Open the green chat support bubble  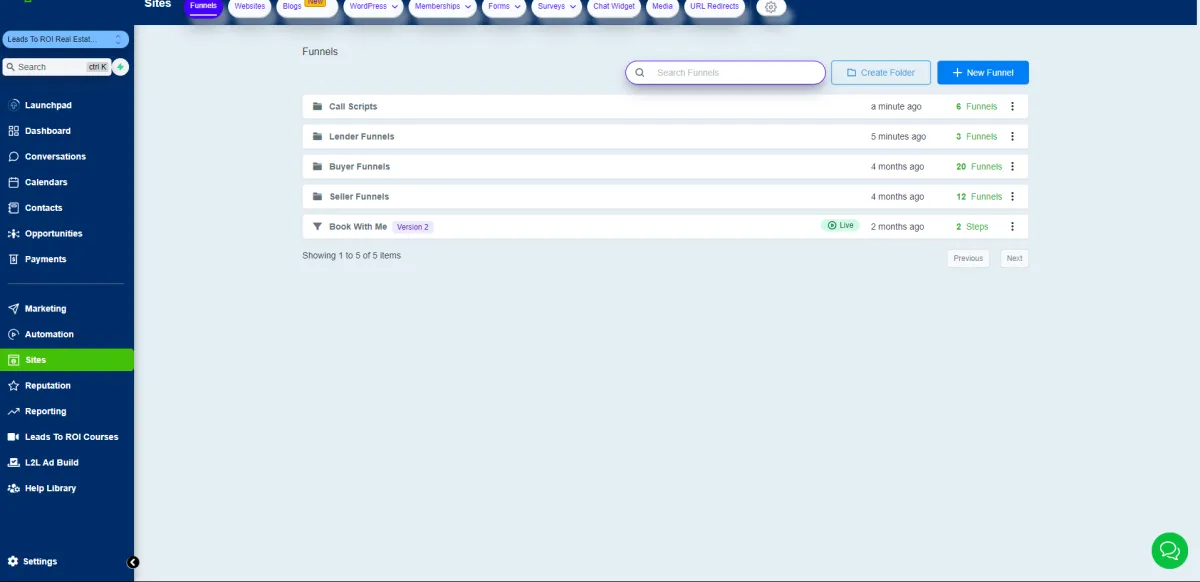pos(1169,550)
